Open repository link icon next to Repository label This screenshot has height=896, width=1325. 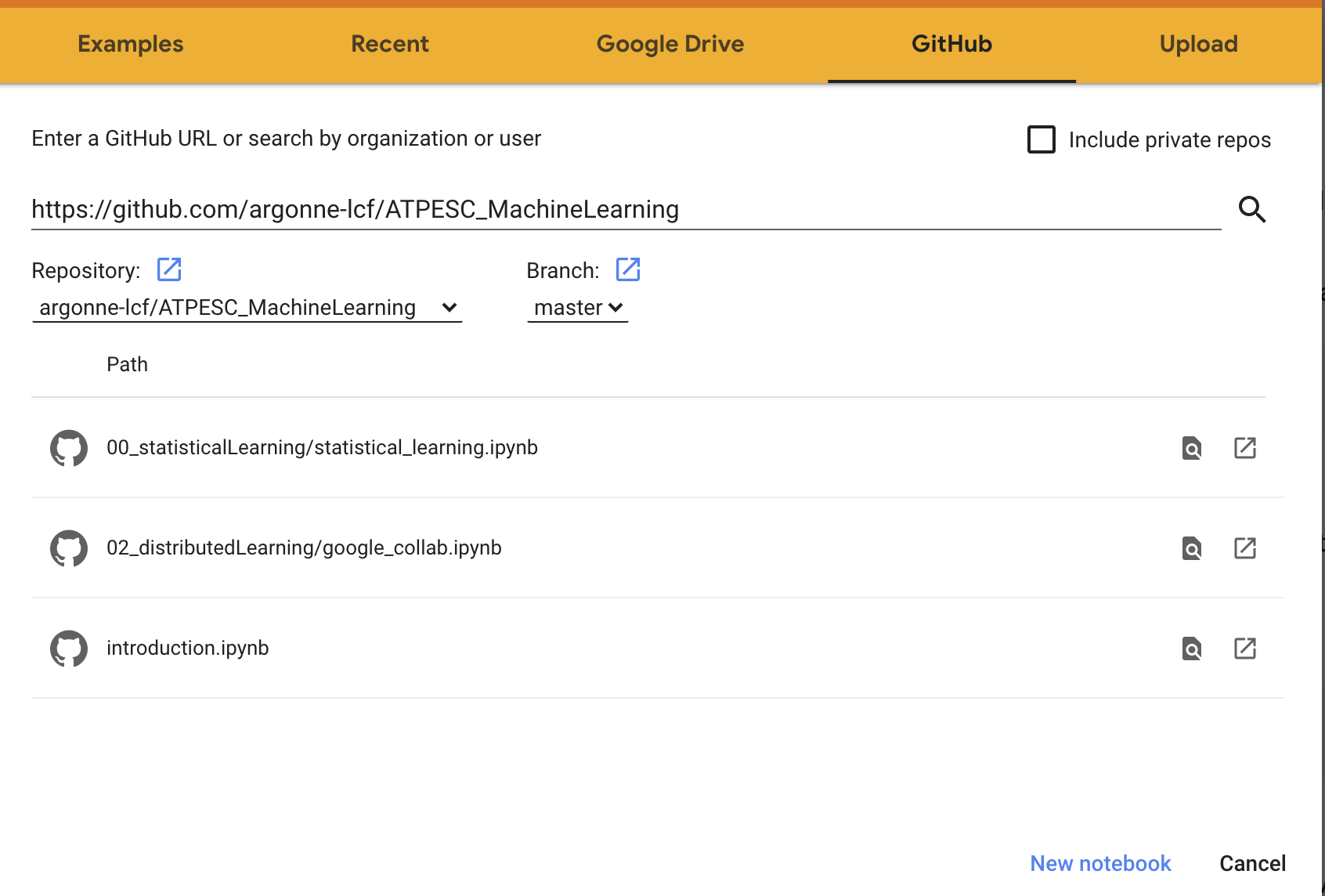point(169,269)
